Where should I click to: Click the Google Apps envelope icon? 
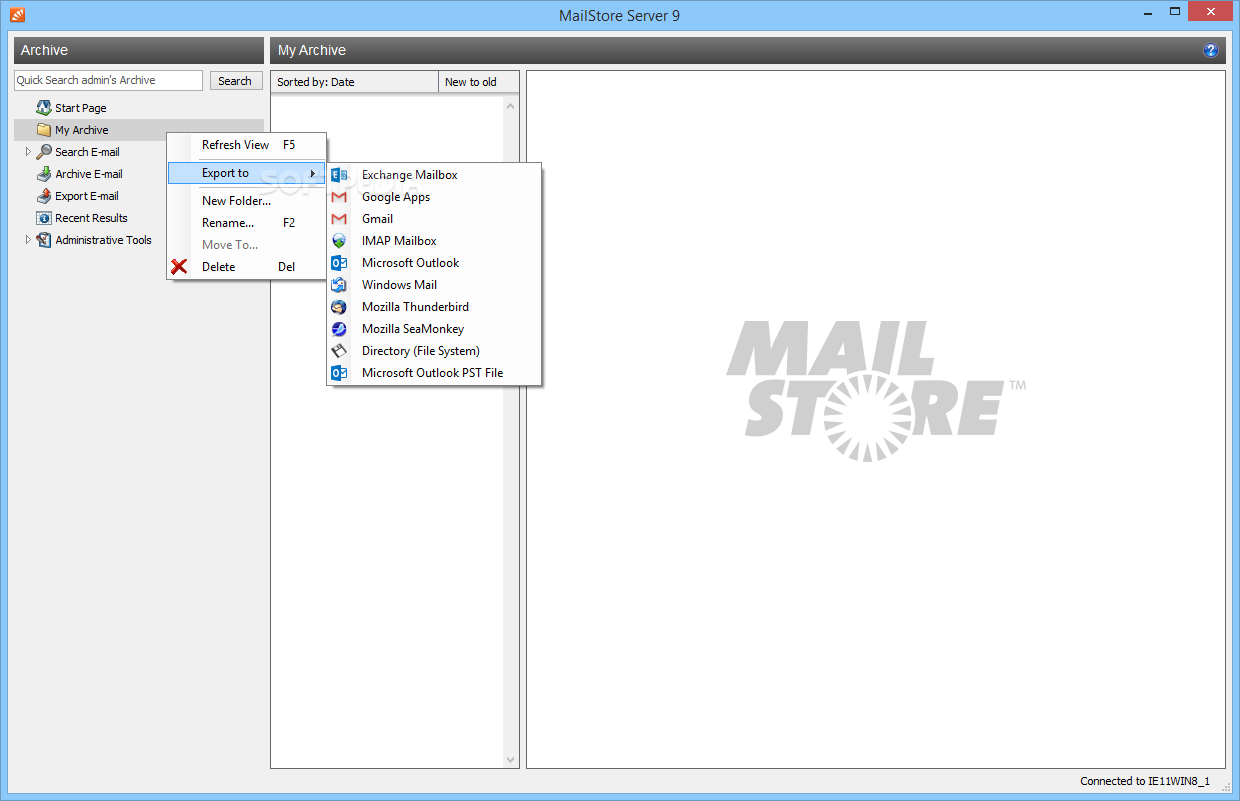340,197
